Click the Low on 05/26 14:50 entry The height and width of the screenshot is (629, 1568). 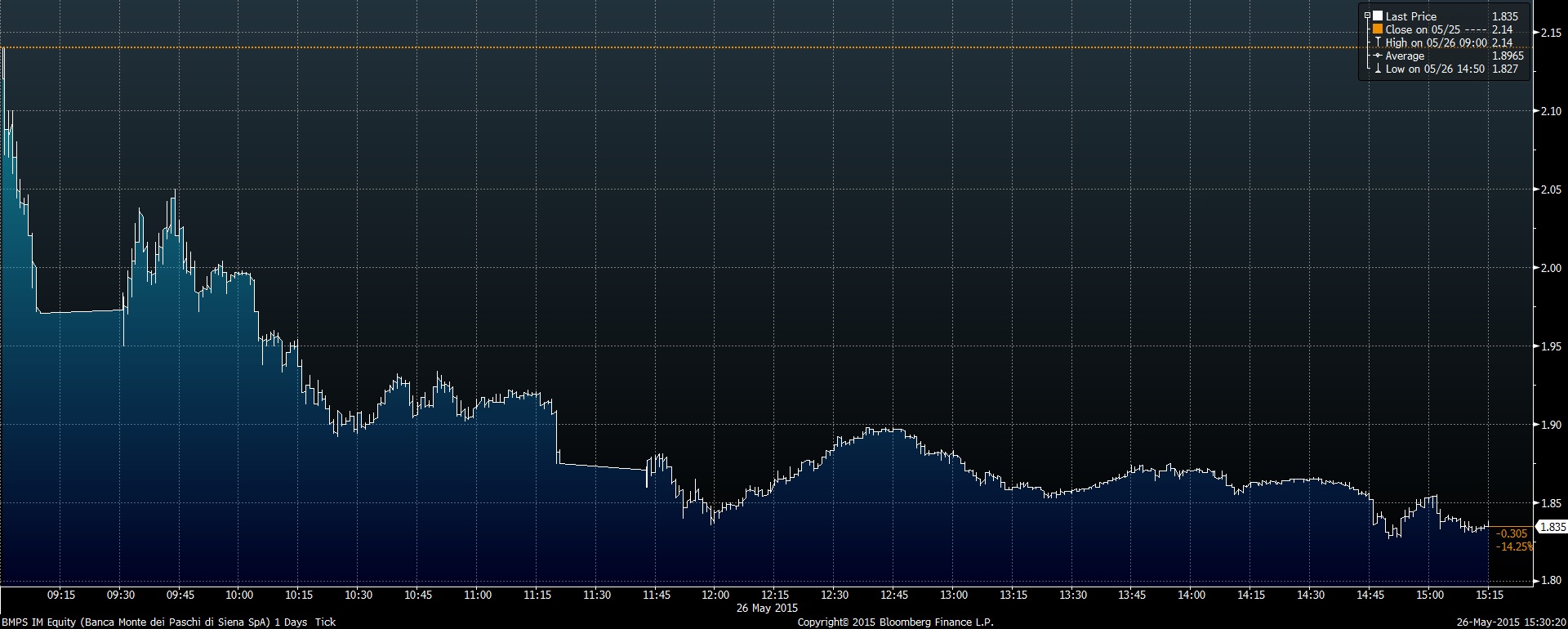pos(1435,69)
